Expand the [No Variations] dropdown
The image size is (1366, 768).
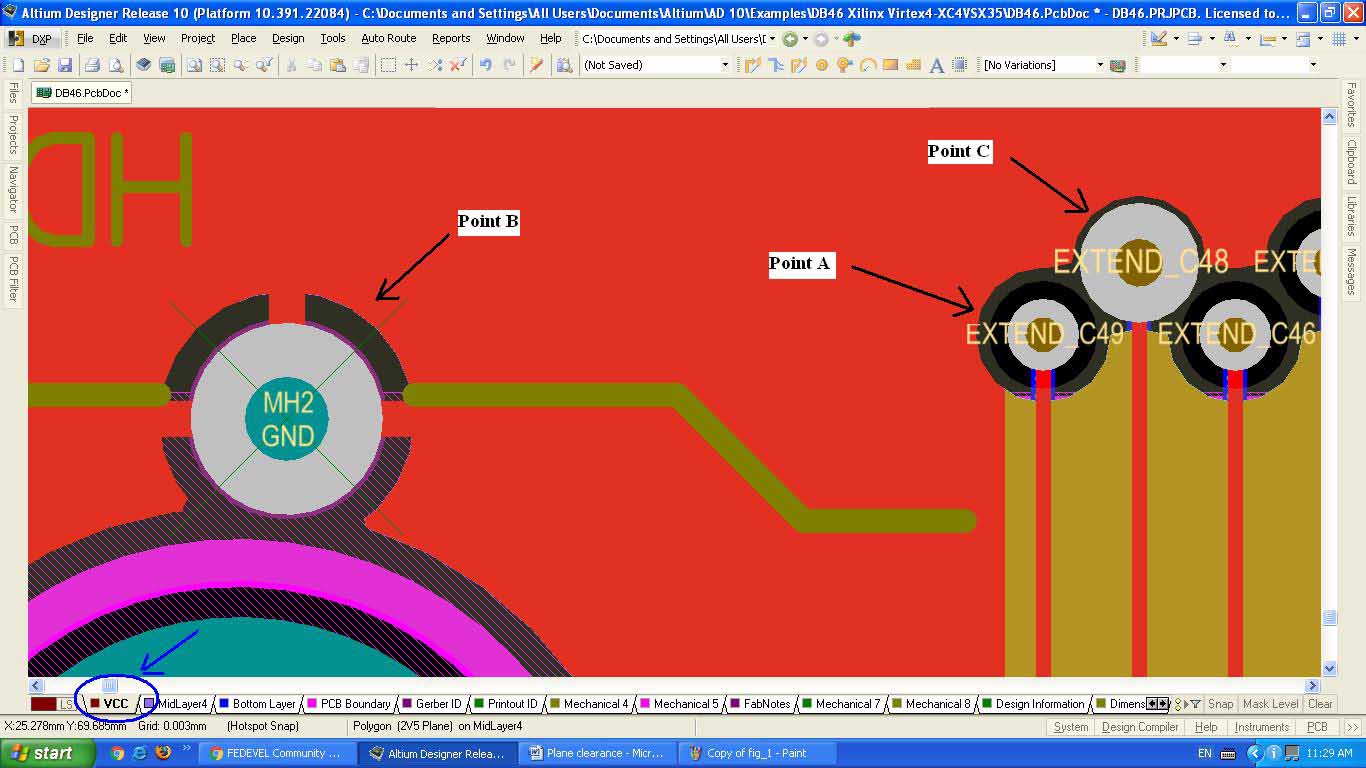[1099, 65]
